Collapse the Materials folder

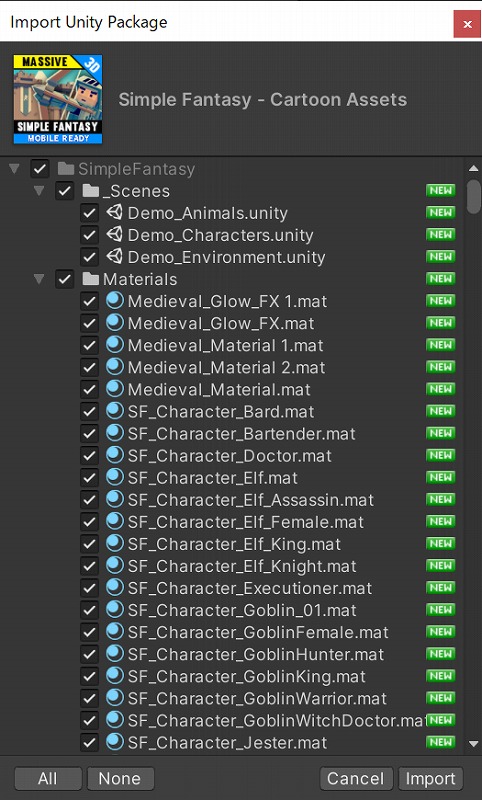click(39, 279)
